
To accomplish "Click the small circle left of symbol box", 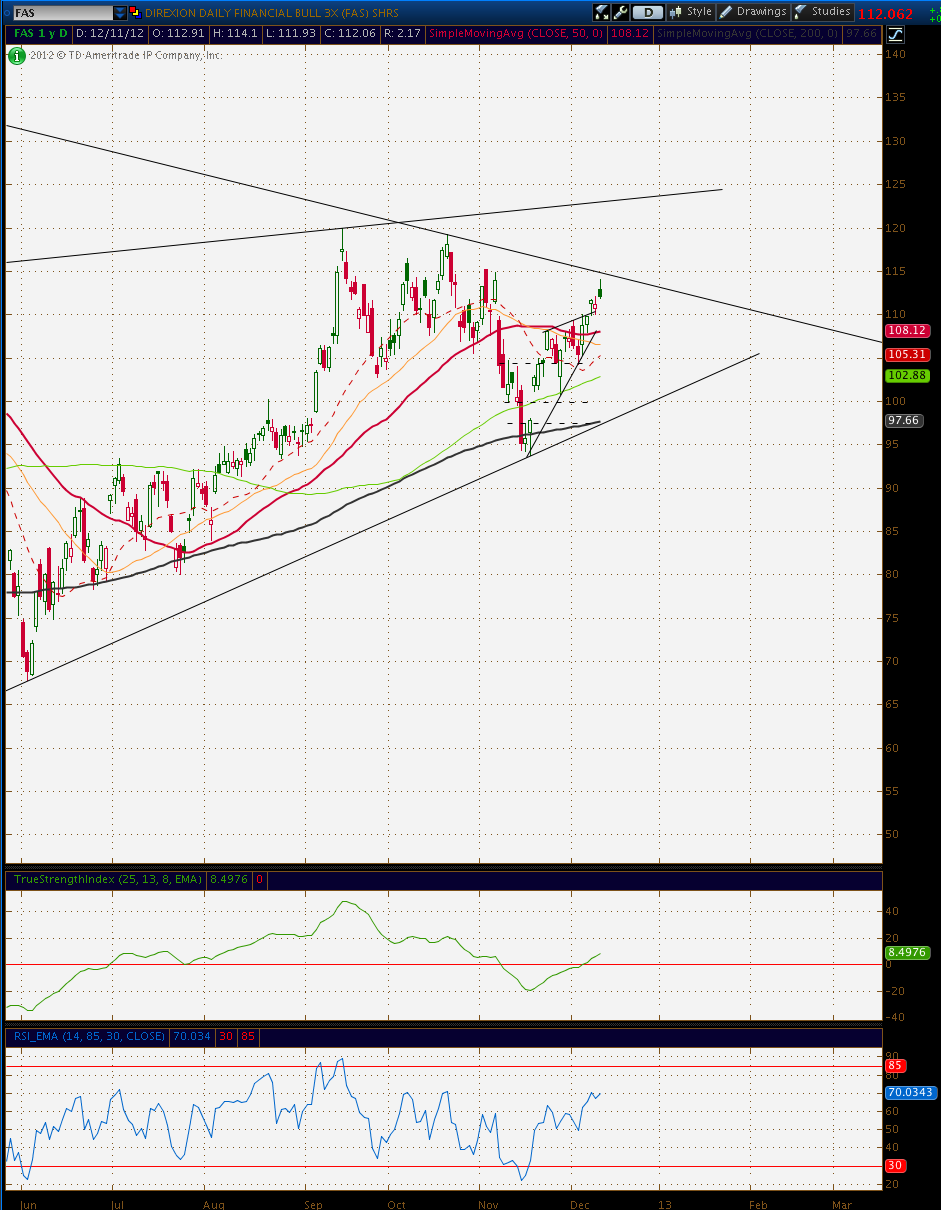I will (x=5, y=14).
